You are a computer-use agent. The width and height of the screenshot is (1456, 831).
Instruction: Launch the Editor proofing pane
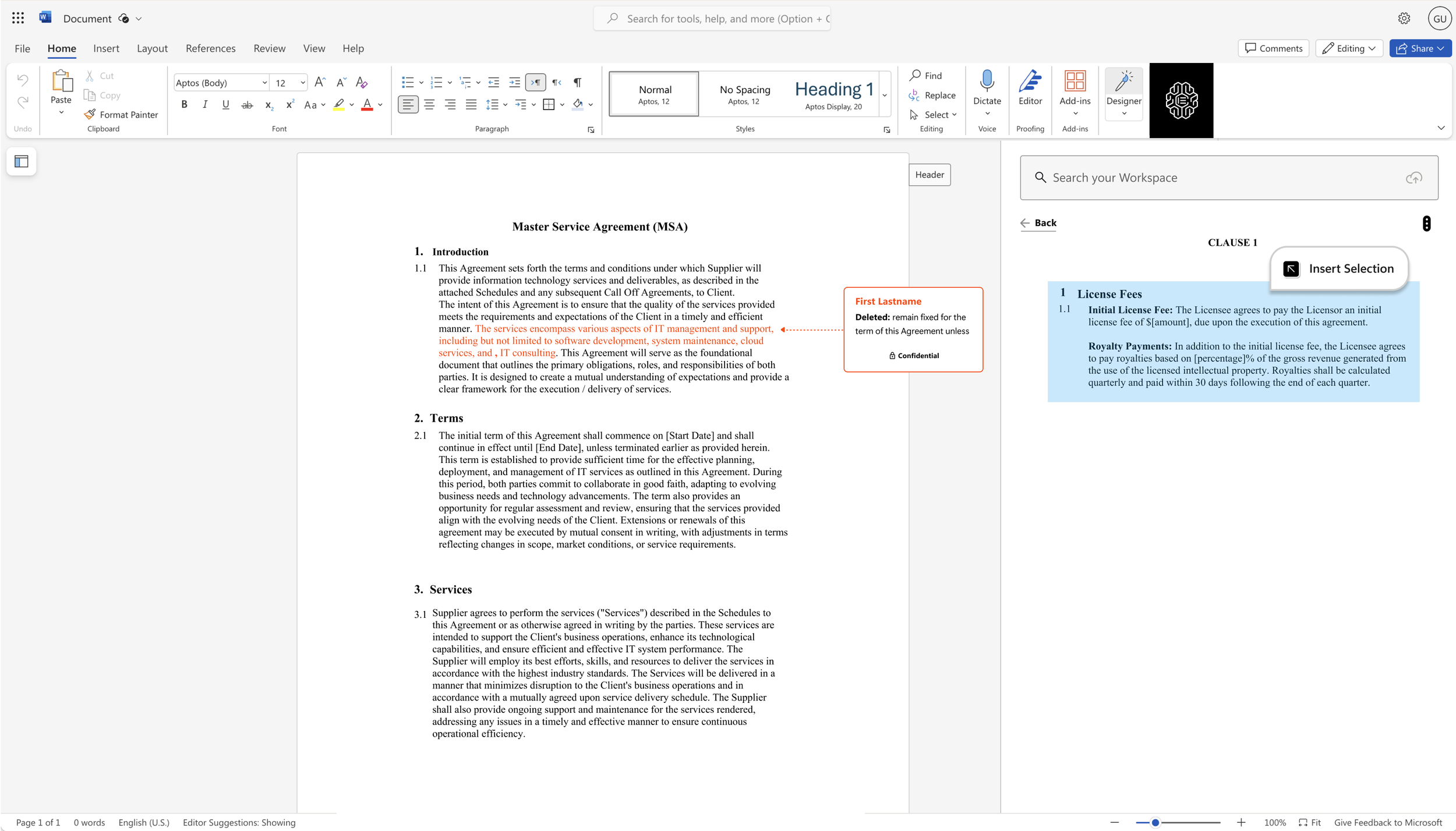1030,90
